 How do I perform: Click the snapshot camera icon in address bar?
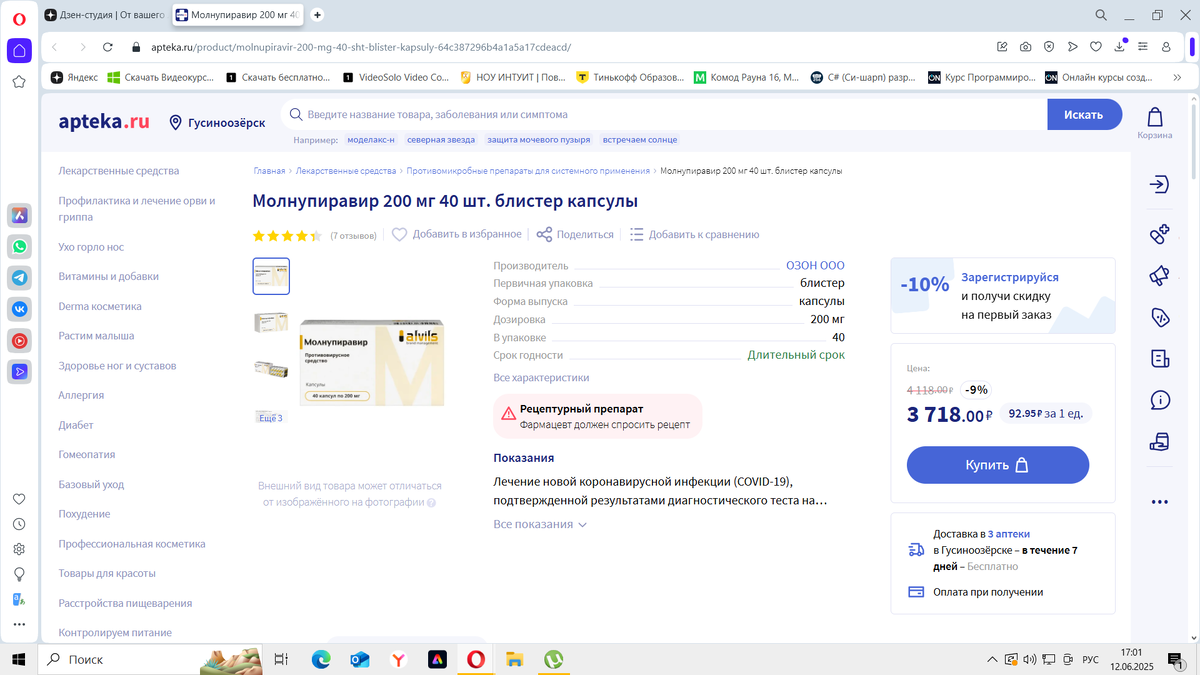(x=1026, y=47)
